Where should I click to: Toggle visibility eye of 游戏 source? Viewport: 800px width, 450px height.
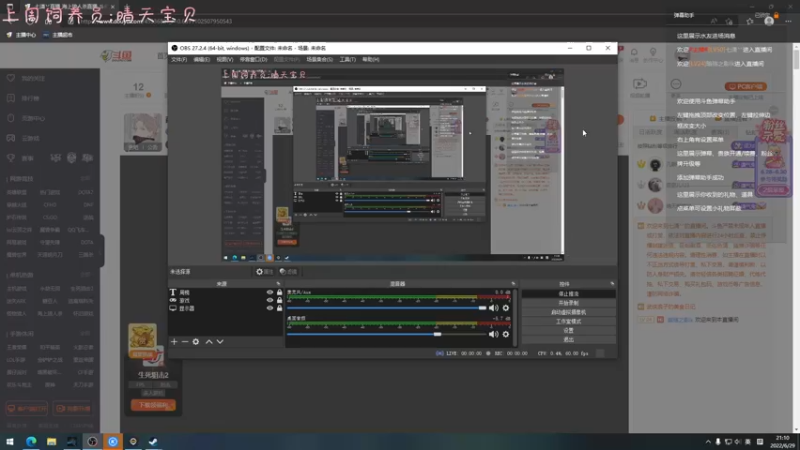click(x=270, y=301)
